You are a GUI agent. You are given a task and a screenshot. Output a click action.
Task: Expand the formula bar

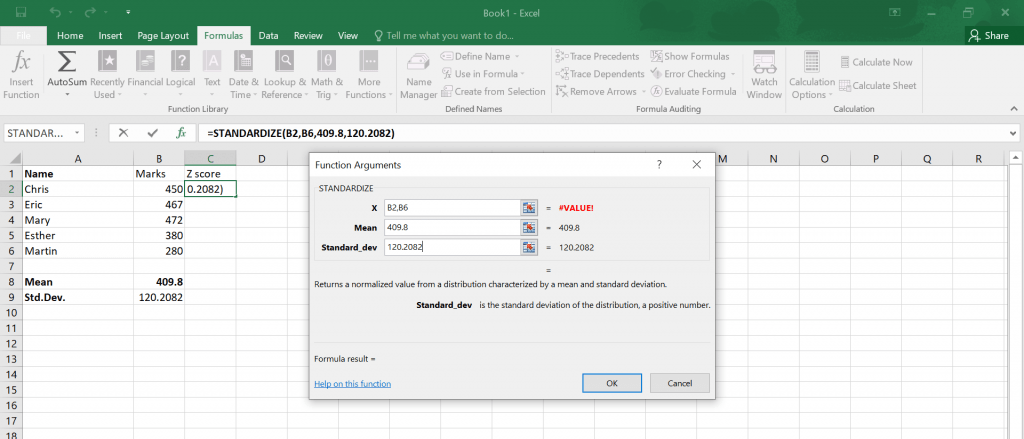coord(1012,133)
